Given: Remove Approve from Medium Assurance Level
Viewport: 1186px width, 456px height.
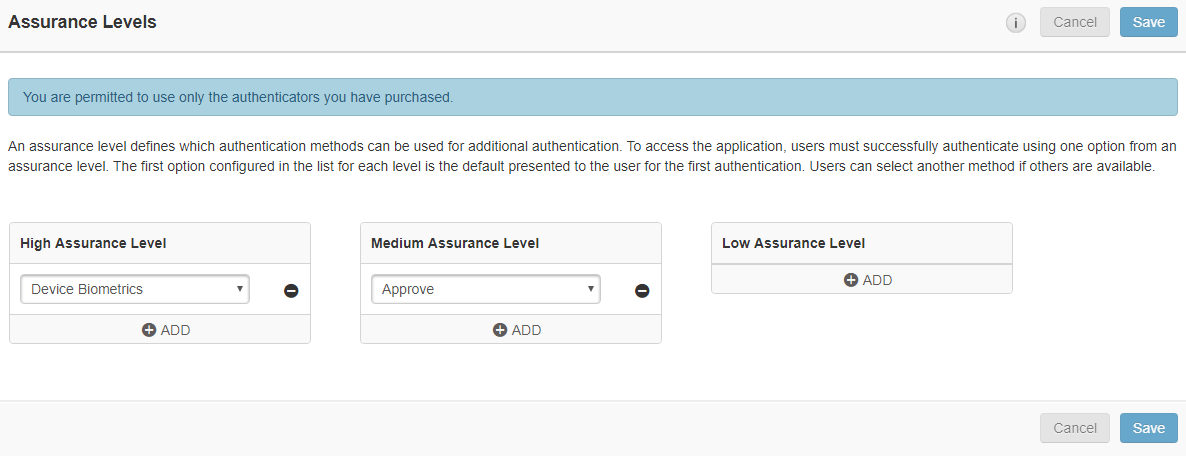Looking at the screenshot, I should 642,291.
